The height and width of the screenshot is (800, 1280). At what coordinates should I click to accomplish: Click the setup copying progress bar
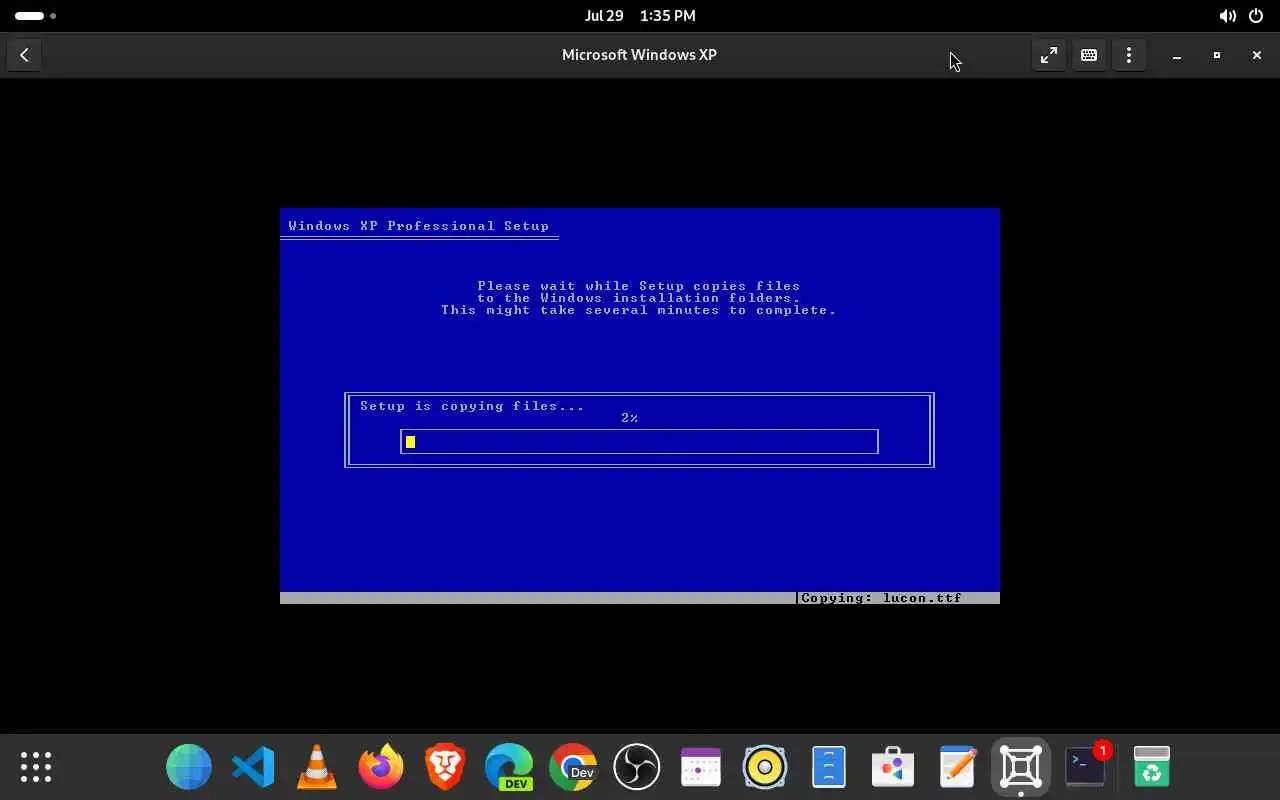(x=639, y=441)
